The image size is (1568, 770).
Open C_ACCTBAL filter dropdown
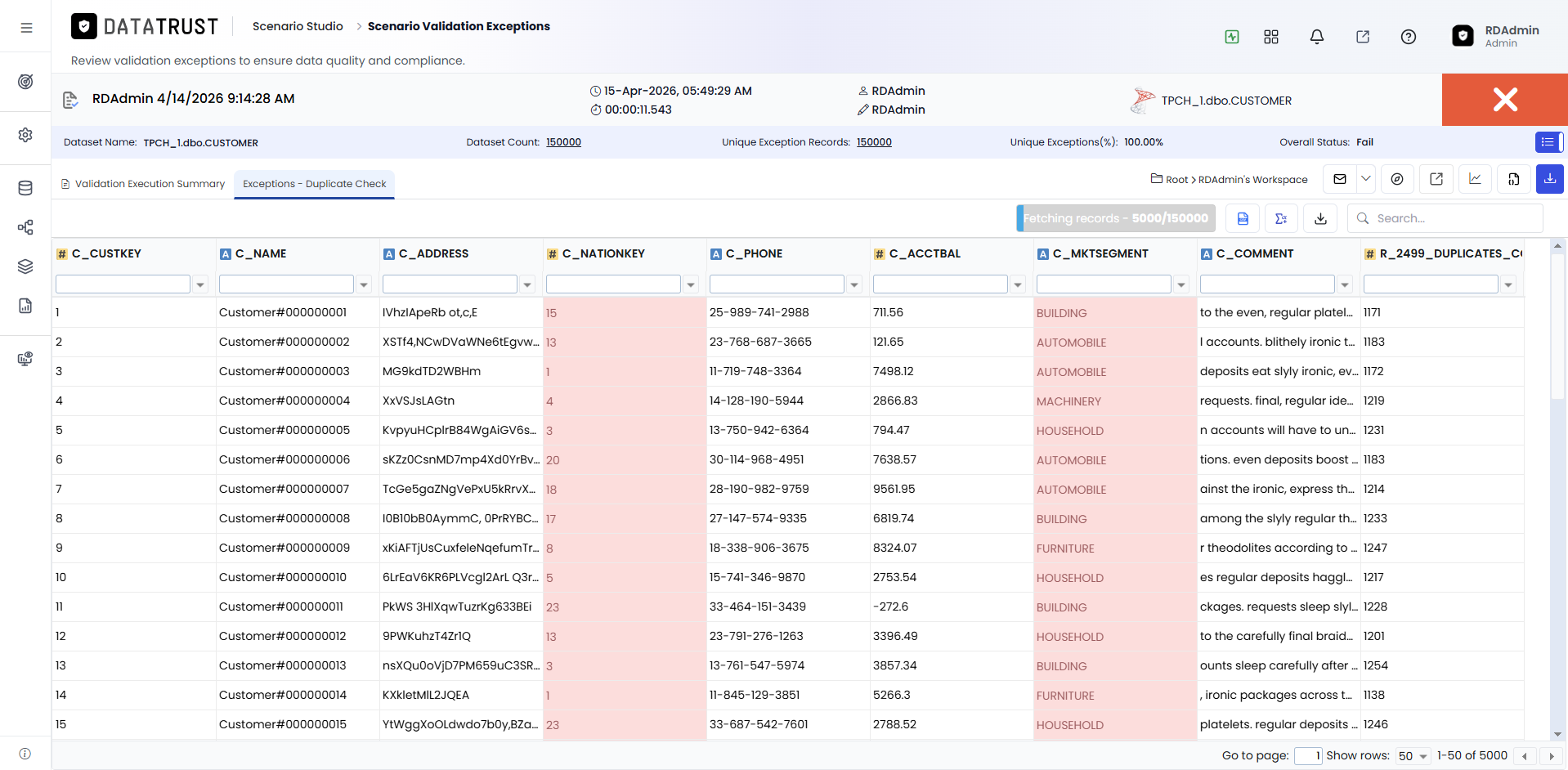(1018, 284)
